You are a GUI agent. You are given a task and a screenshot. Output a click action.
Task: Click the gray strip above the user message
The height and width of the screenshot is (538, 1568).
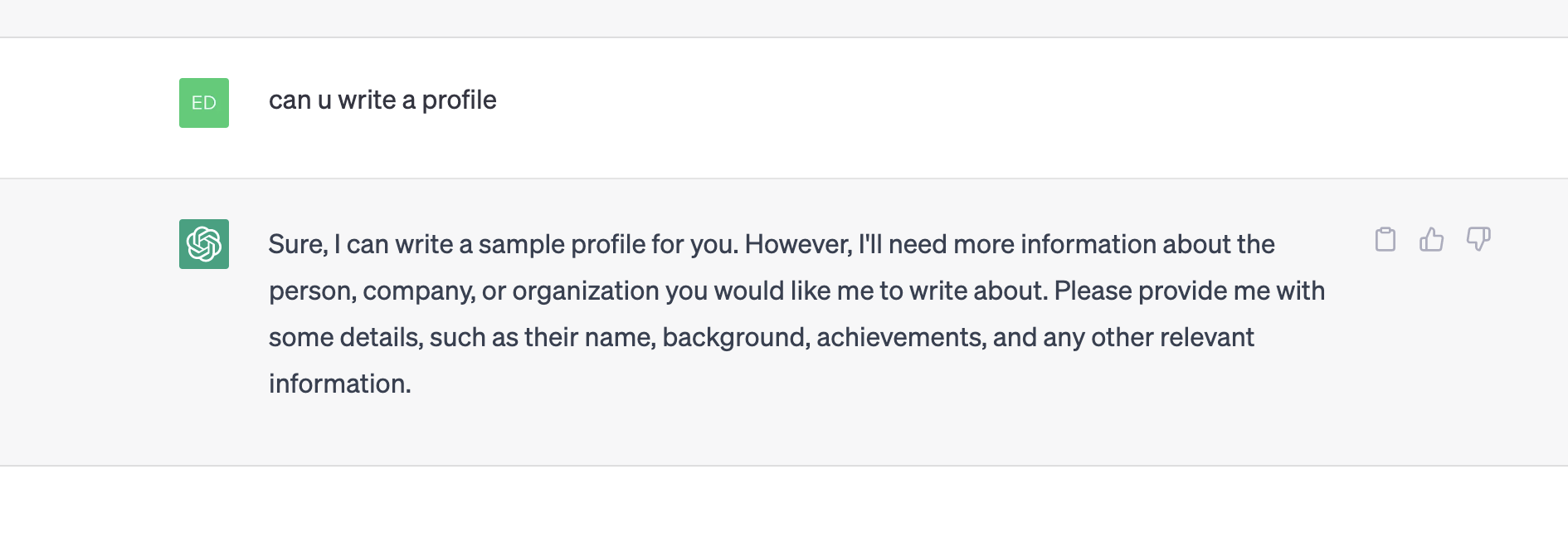(784, 18)
